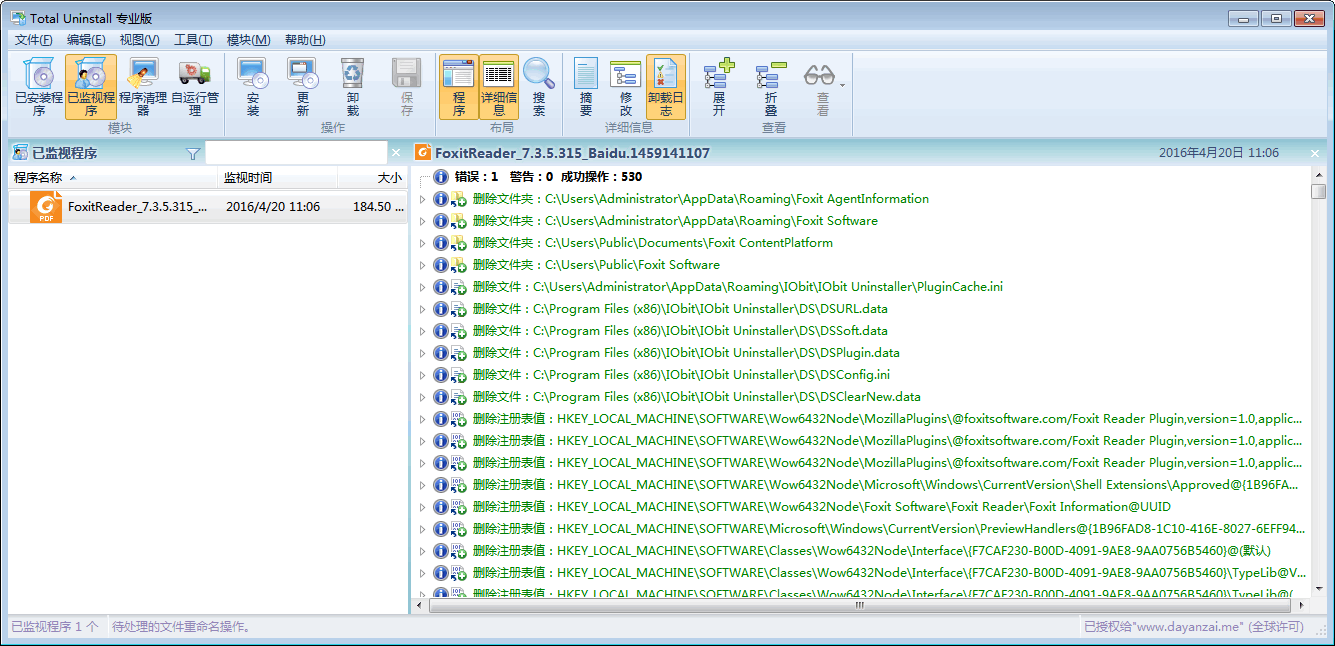Click the 卸载 recycle bin icon
Viewport: 1335px width, 646px height.
353,87
